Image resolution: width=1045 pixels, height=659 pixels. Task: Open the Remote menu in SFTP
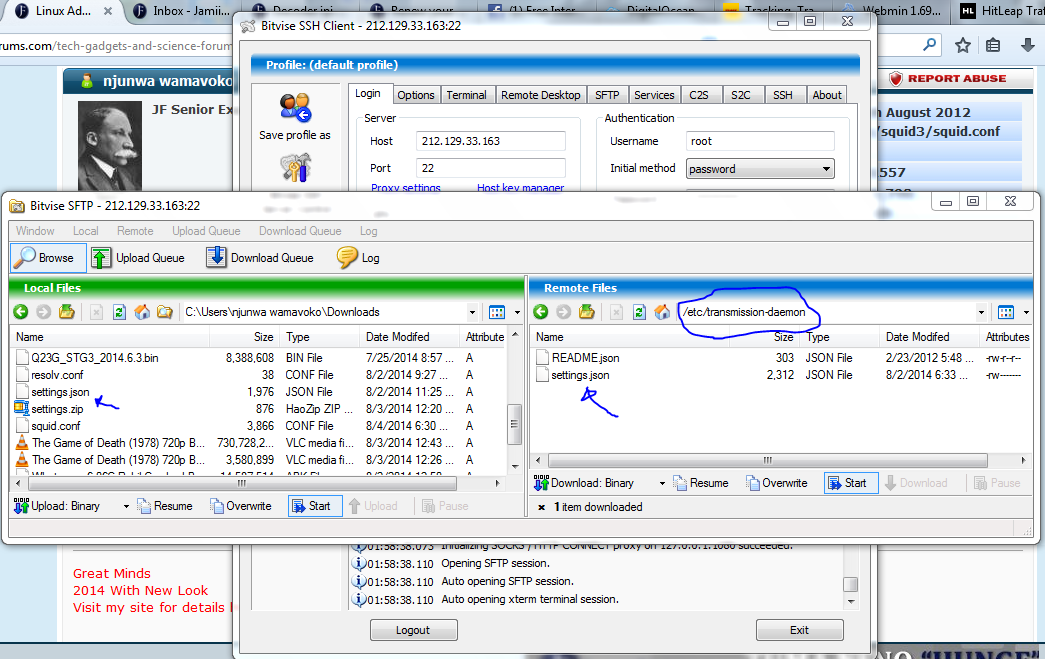point(135,231)
